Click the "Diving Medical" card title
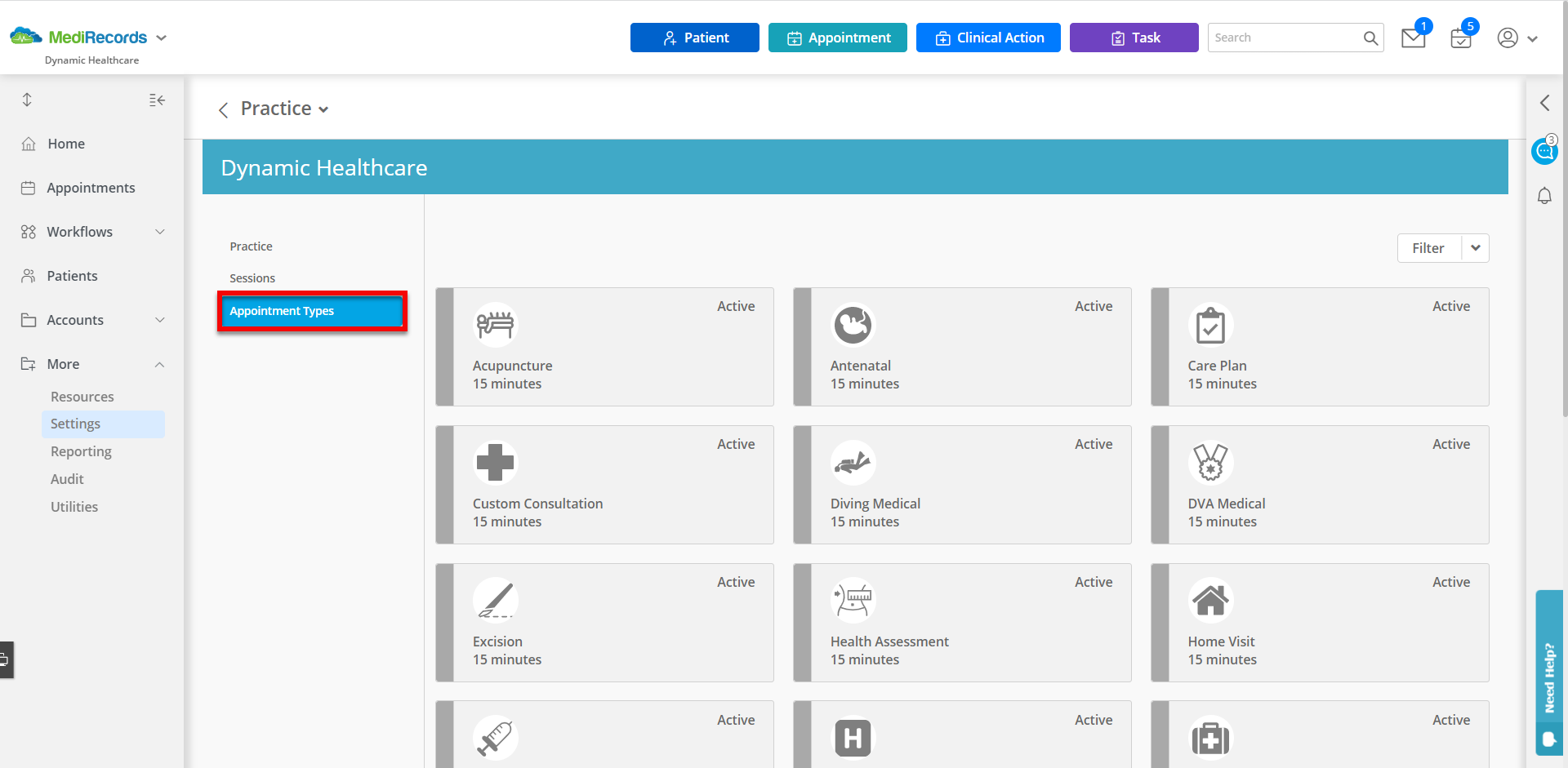 coord(875,504)
